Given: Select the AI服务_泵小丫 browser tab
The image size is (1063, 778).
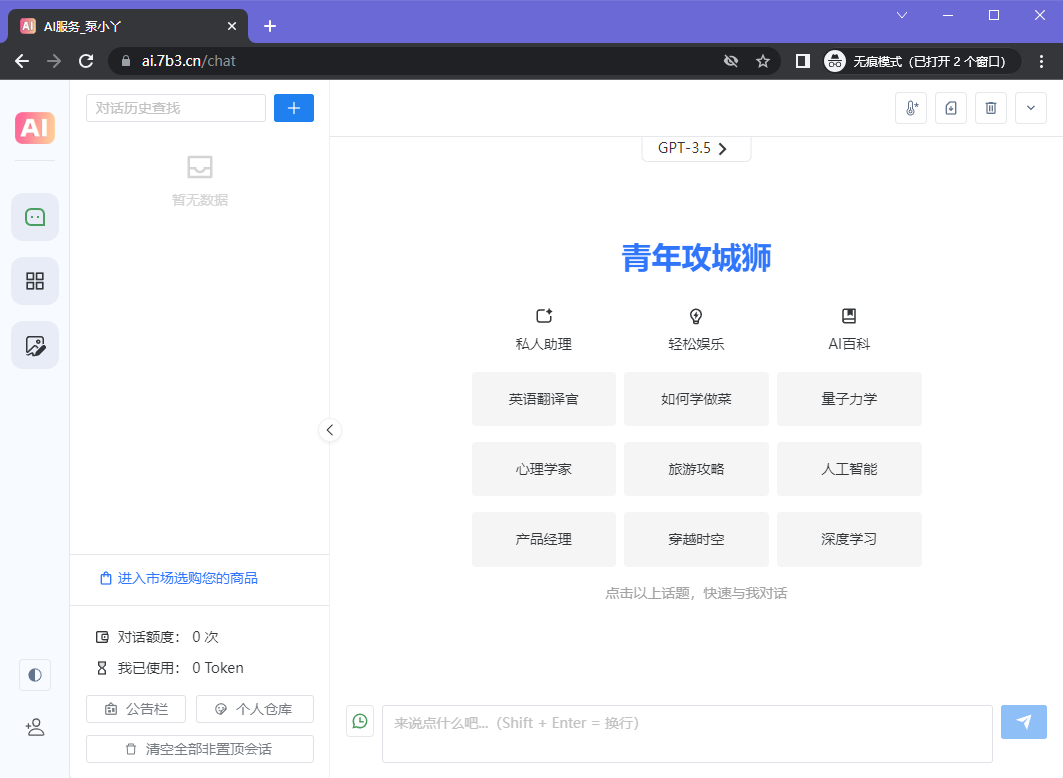Looking at the screenshot, I should (120, 26).
